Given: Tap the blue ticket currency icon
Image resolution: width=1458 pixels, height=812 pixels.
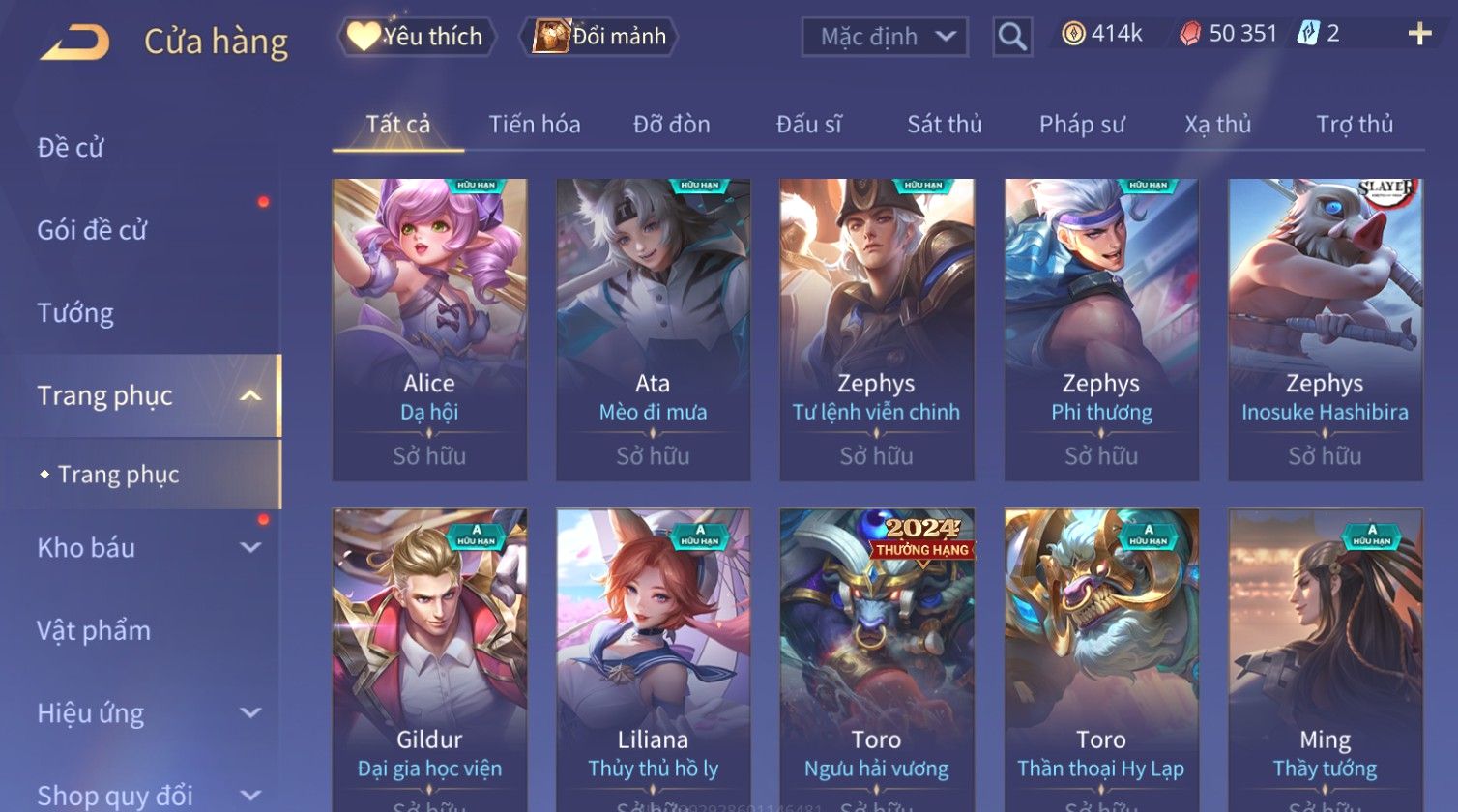Looking at the screenshot, I should (x=1307, y=34).
